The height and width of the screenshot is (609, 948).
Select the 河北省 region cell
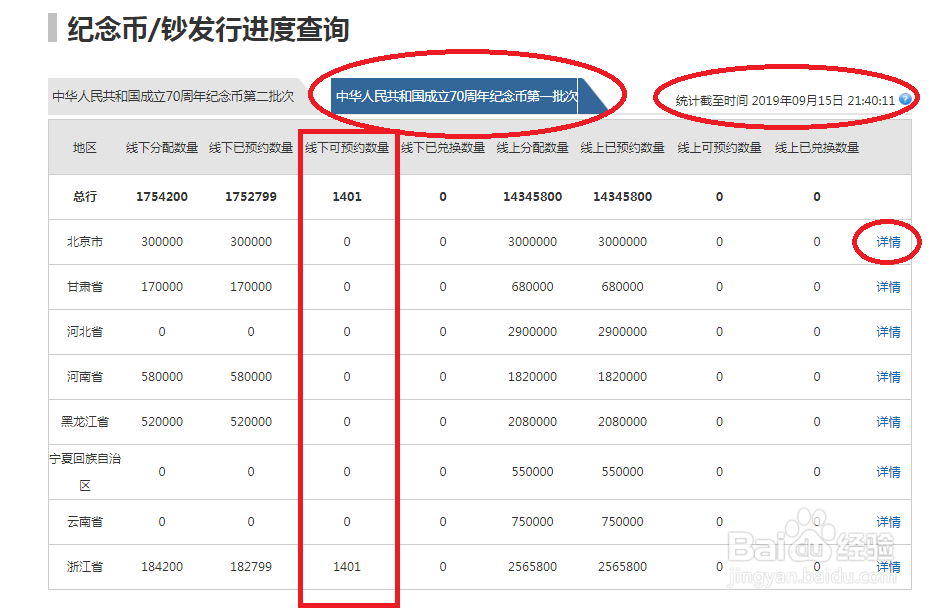tap(85, 332)
